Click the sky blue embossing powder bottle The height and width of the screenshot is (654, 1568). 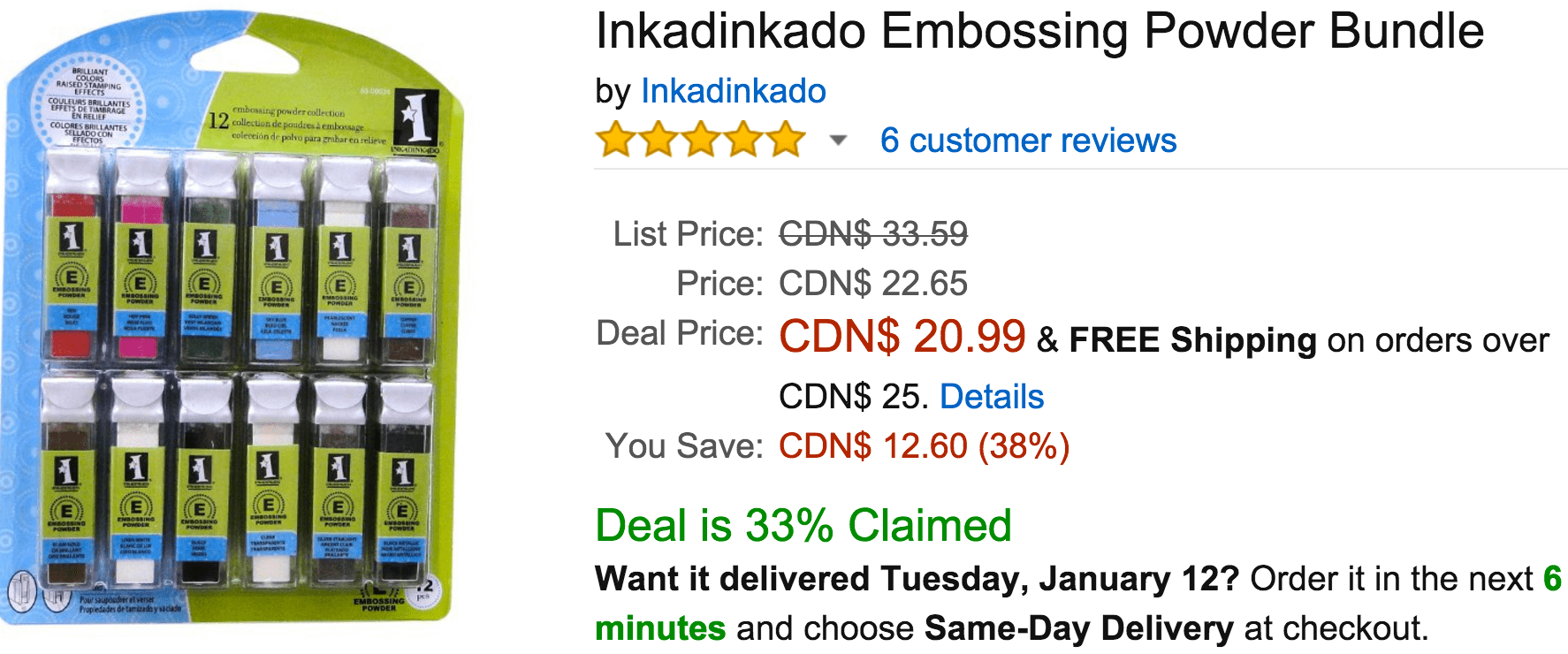pyautogui.click(x=276, y=261)
